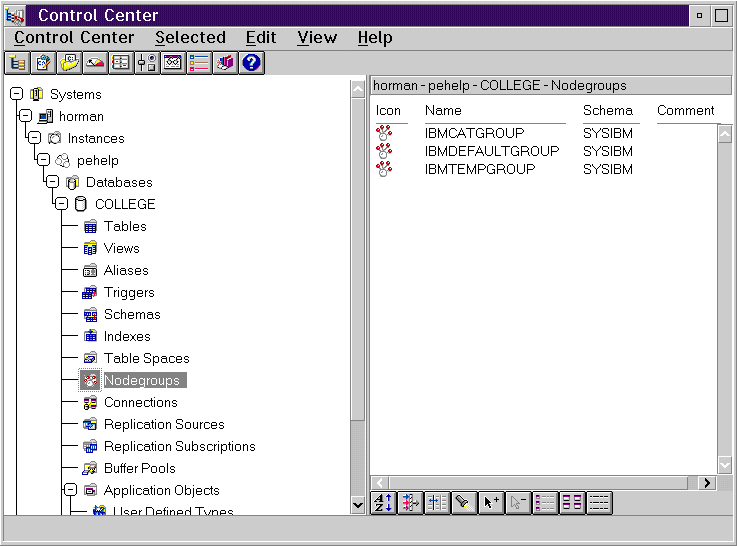Select Indexes in the tree
The height and width of the screenshot is (546, 737).
[x=127, y=336]
